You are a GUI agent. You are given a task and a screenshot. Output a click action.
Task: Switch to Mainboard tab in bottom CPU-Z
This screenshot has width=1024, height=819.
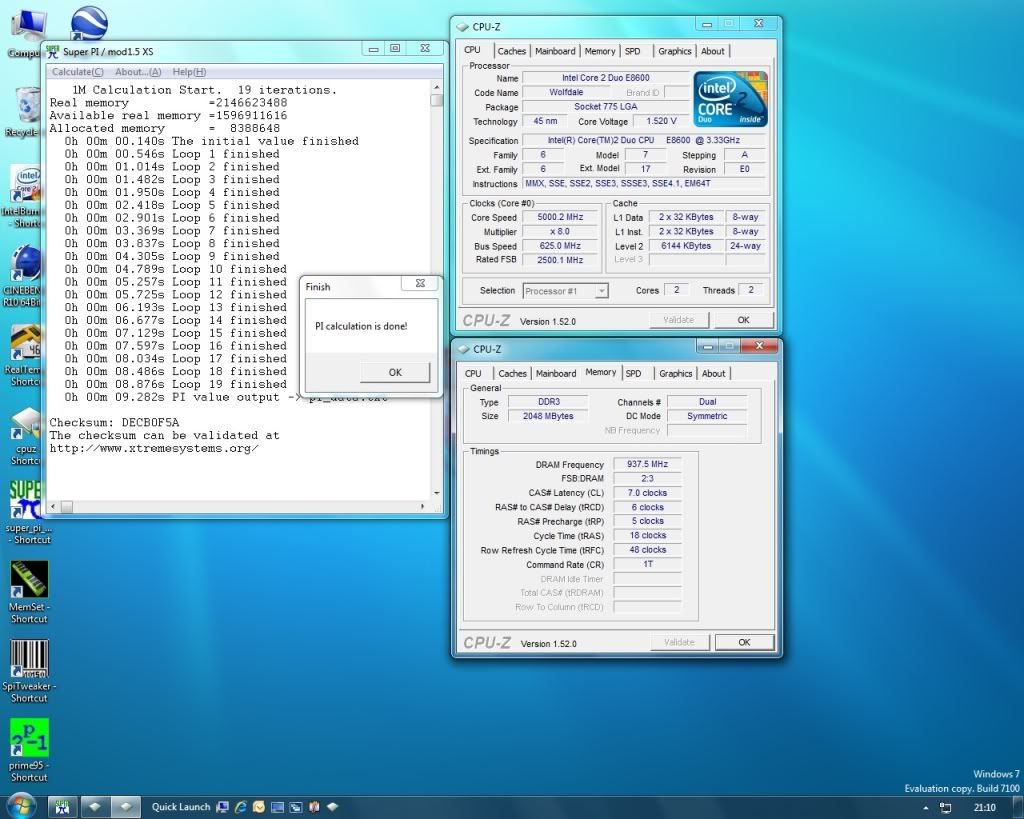(x=556, y=374)
